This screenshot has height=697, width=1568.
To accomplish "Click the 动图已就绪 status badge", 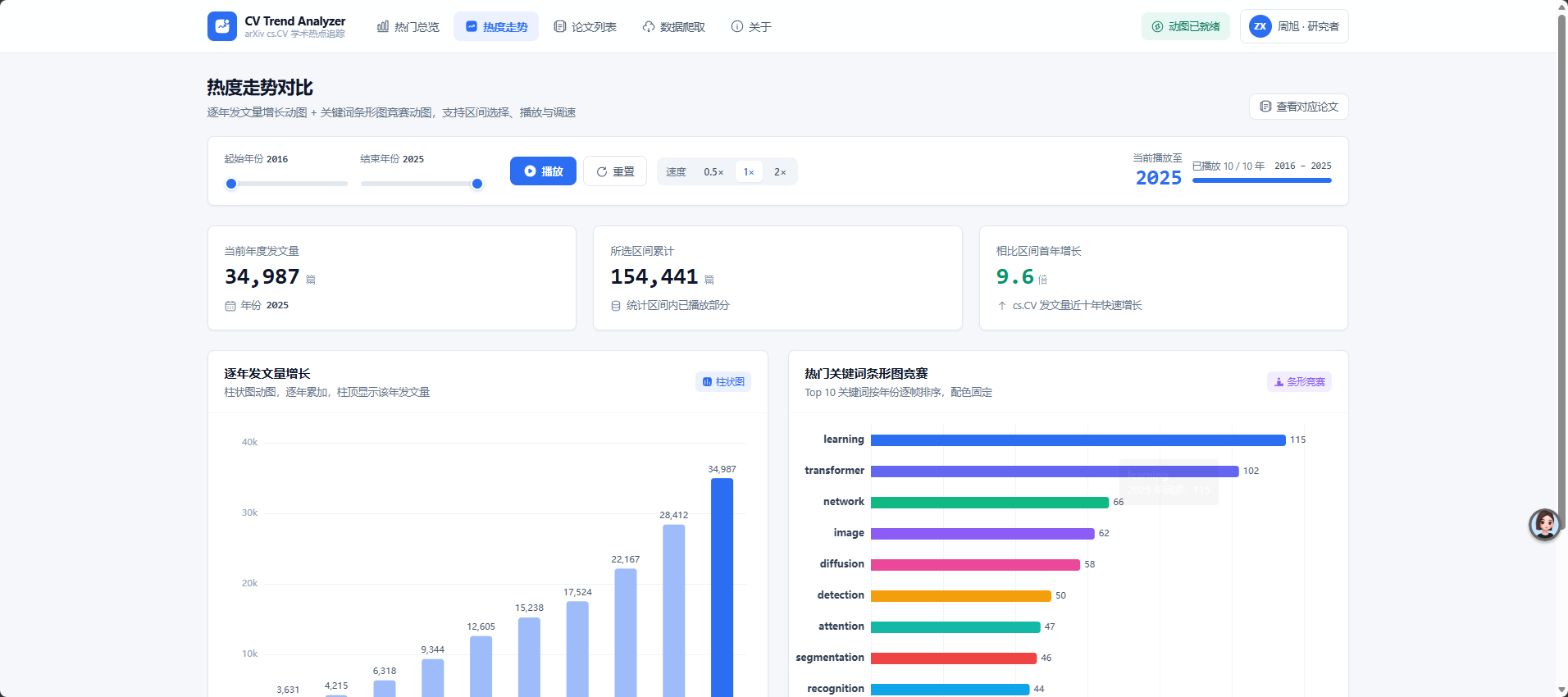I will [1186, 26].
